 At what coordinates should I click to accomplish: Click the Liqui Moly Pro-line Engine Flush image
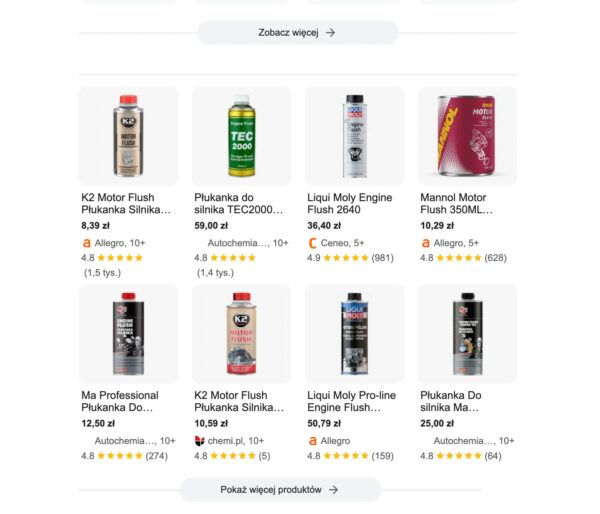(x=354, y=333)
